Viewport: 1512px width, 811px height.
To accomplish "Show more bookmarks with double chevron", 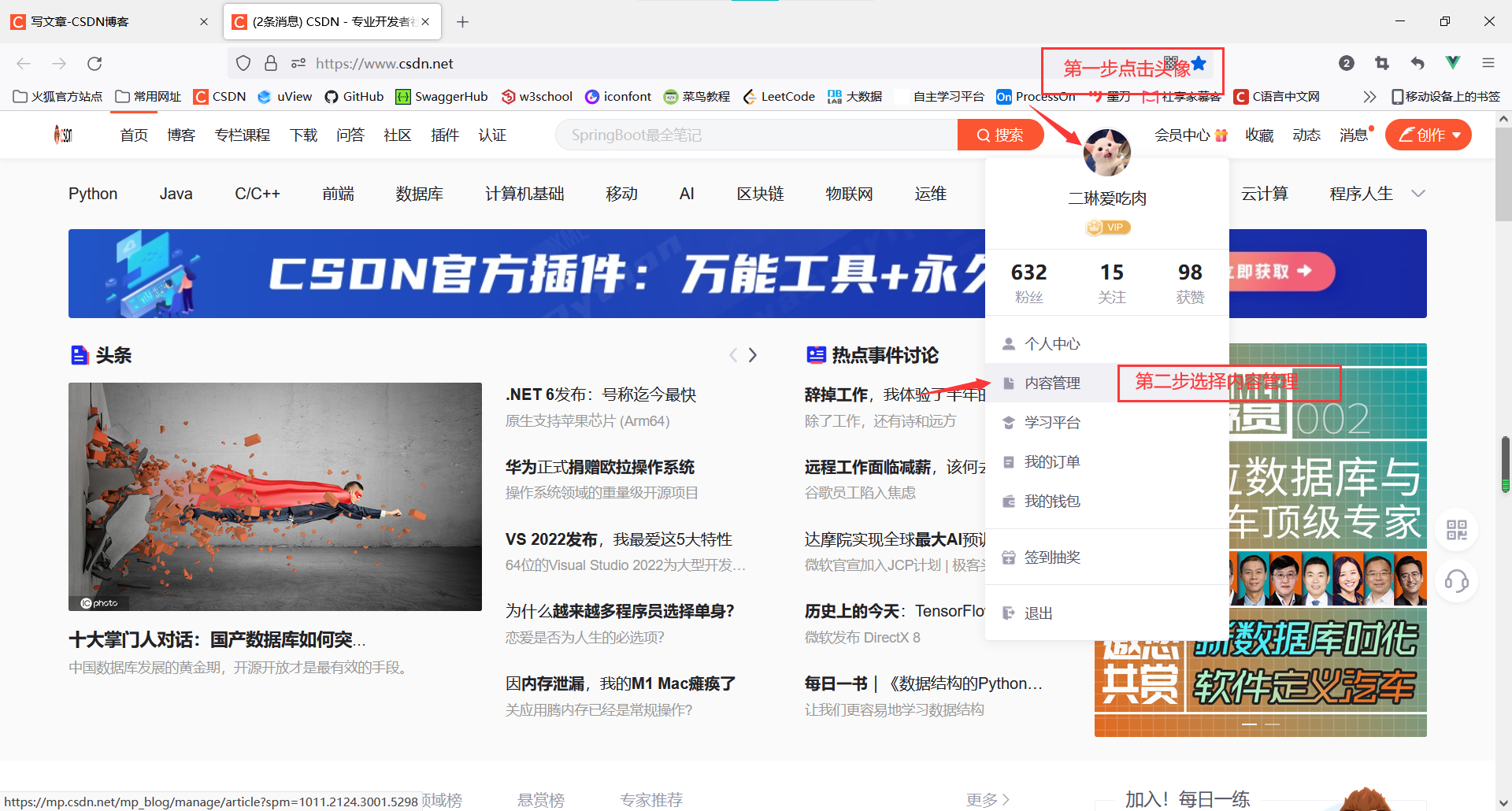I will pyautogui.click(x=1369, y=96).
